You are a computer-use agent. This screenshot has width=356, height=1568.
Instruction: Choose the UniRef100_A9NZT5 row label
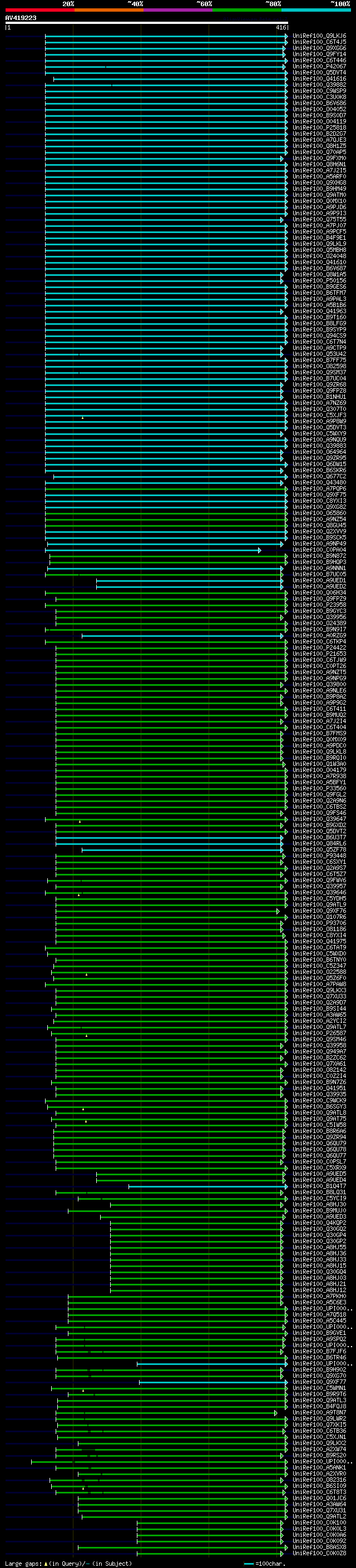pyautogui.click(x=319, y=672)
